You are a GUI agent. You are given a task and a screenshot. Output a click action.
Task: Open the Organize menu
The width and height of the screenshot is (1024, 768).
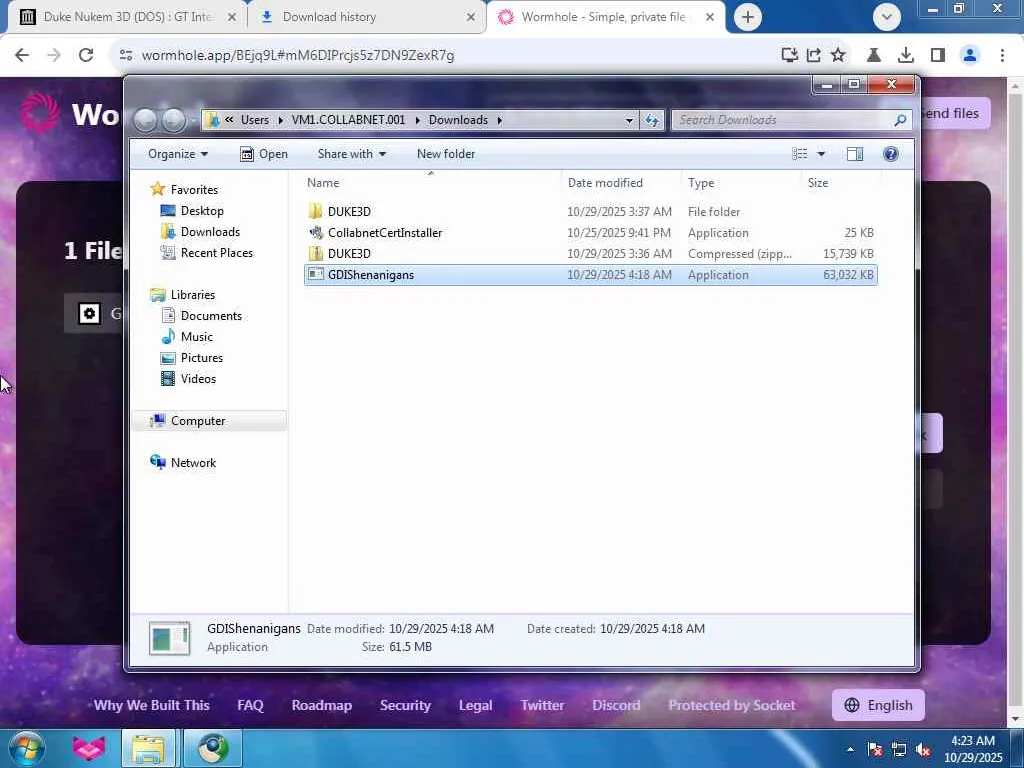click(x=178, y=154)
